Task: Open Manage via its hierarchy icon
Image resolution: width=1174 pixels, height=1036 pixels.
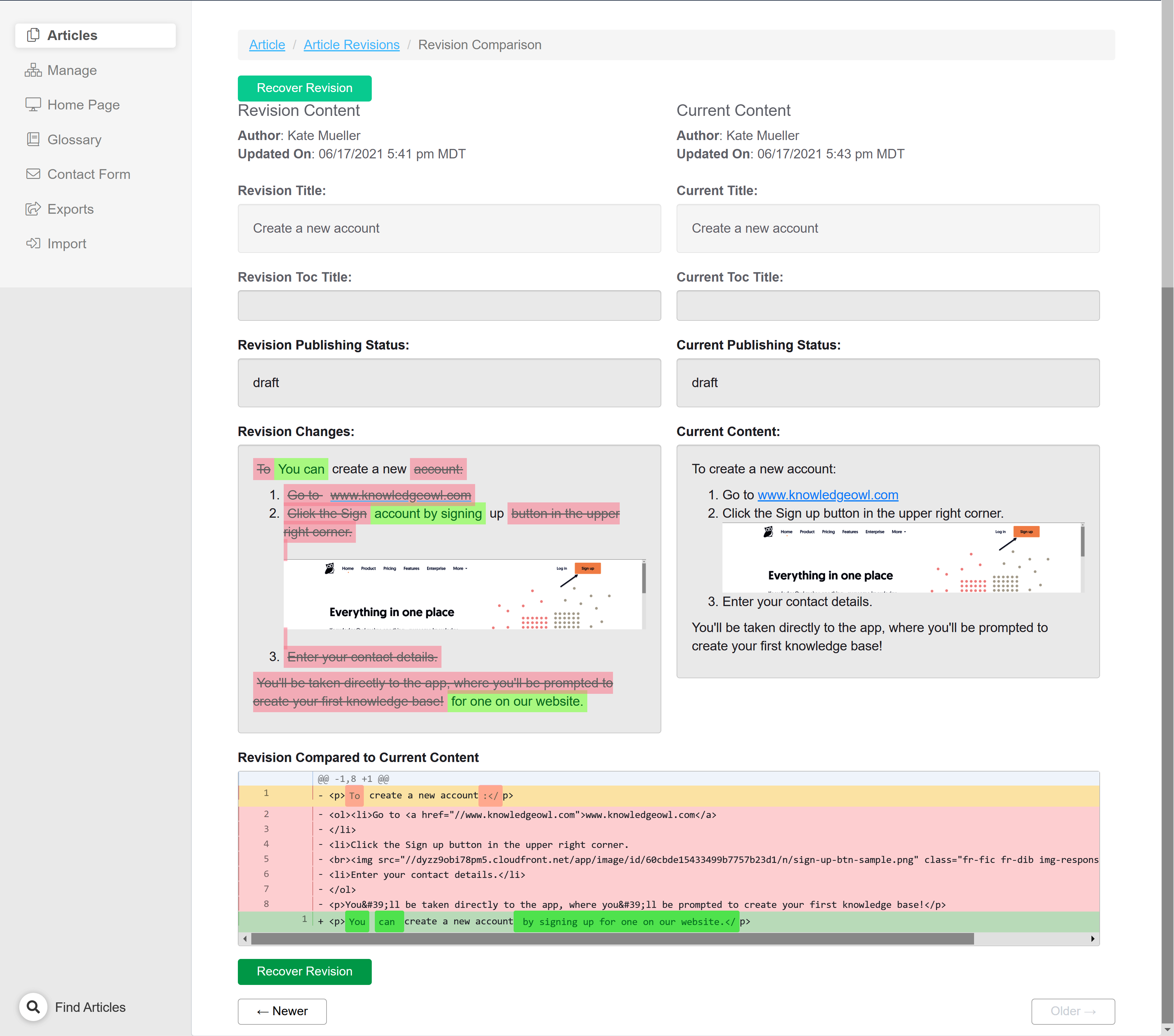Action: [x=33, y=70]
